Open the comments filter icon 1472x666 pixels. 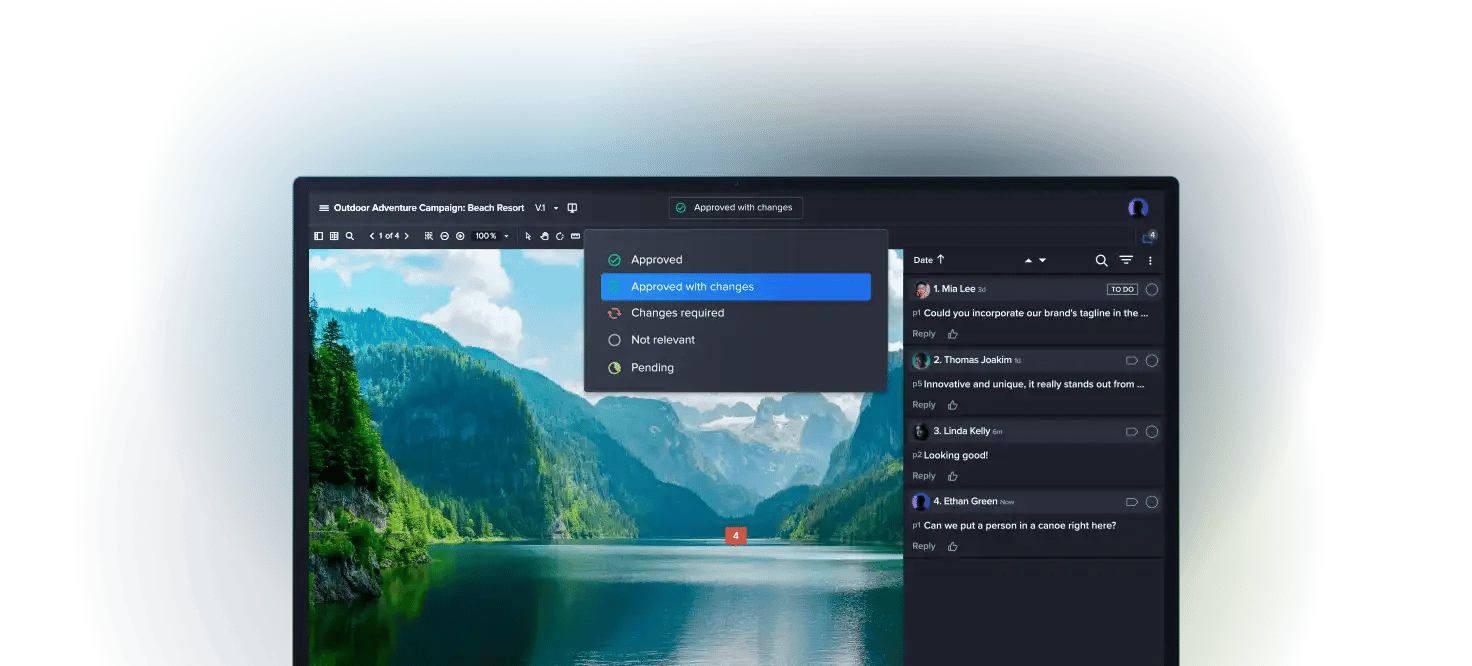[1125, 260]
